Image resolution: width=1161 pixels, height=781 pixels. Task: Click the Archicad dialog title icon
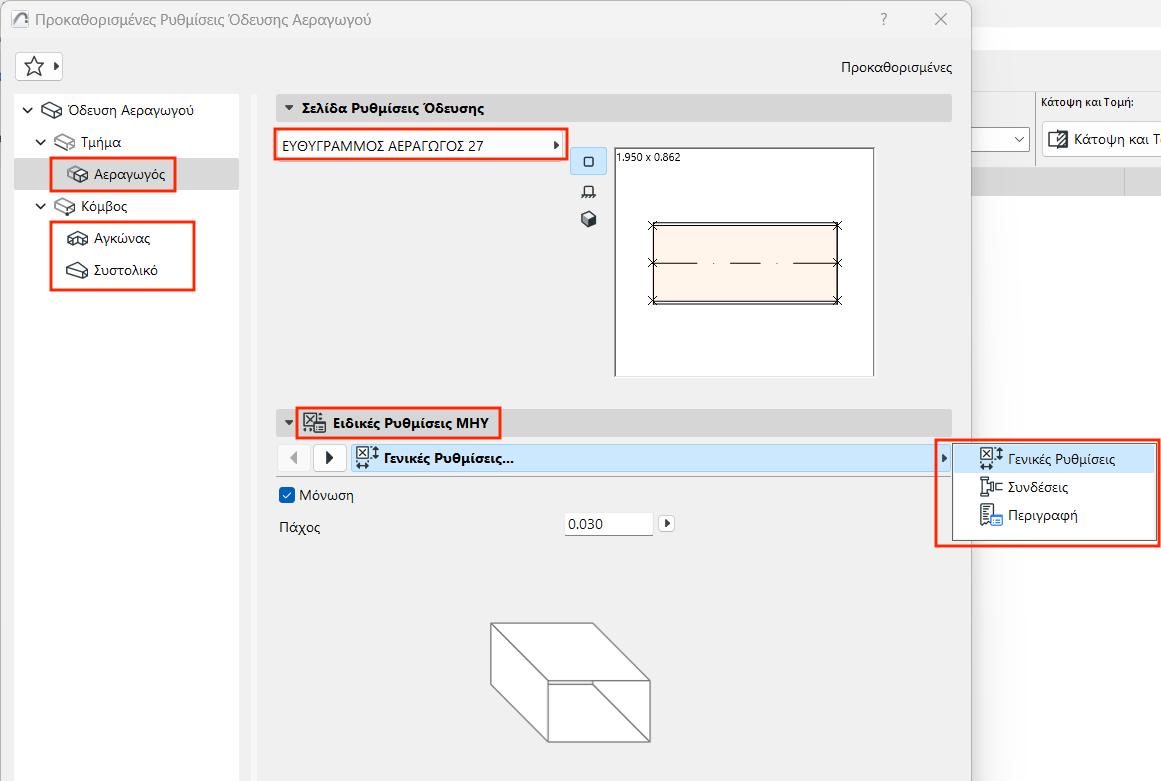point(21,19)
